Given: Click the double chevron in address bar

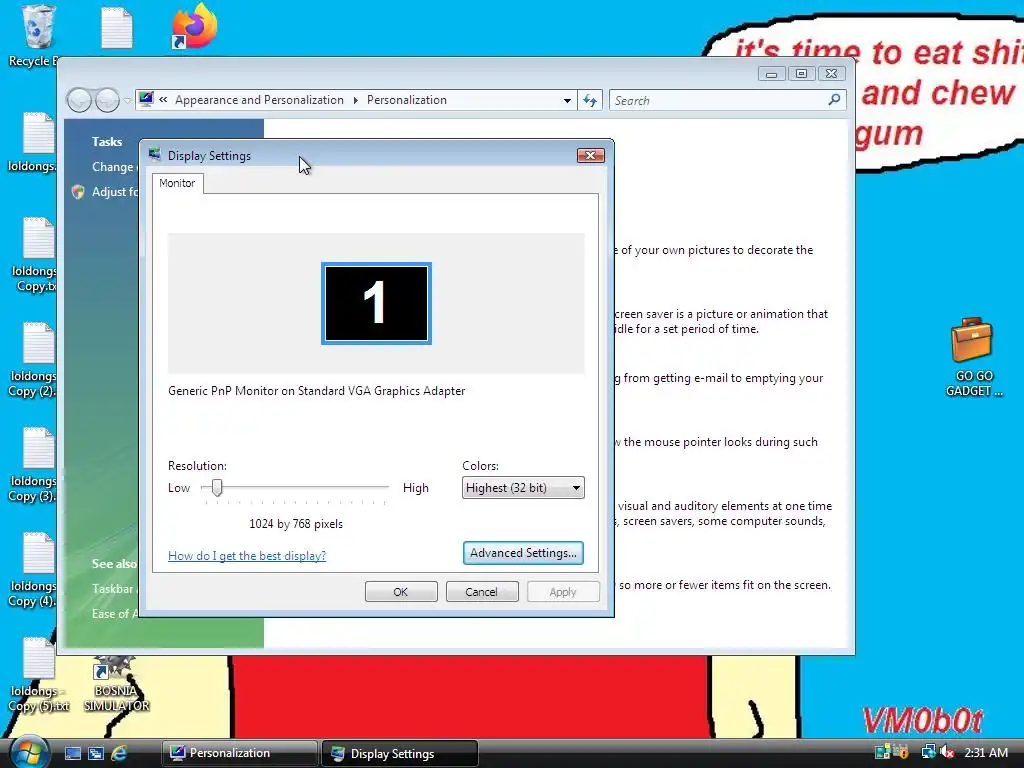Looking at the screenshot, I should click(163, 99).
